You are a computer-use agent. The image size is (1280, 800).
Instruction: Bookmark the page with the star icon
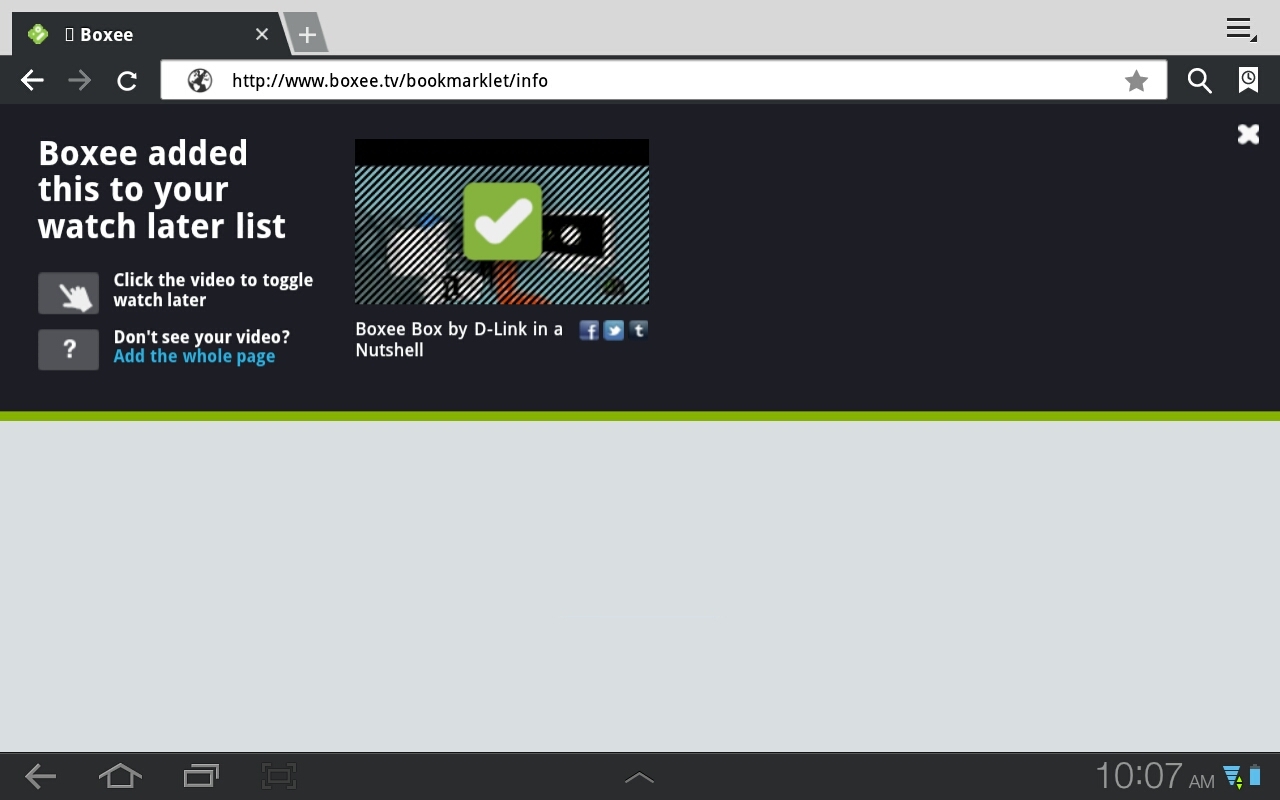click(1136, 81)
